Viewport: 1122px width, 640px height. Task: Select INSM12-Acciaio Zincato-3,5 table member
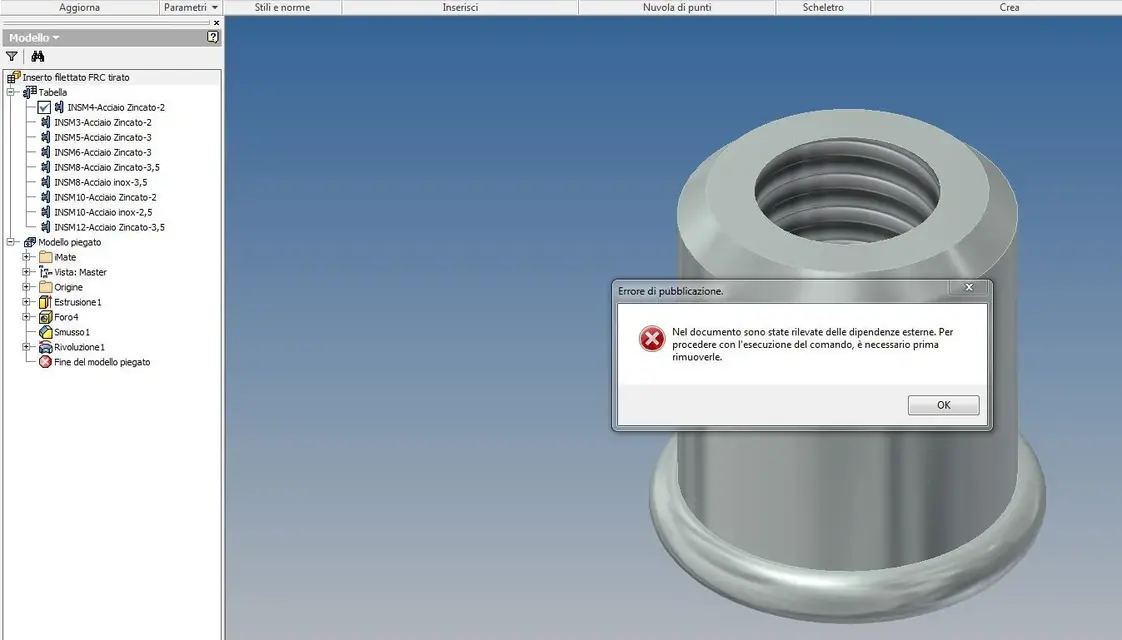pyautogui.click(x=109, y=228)
